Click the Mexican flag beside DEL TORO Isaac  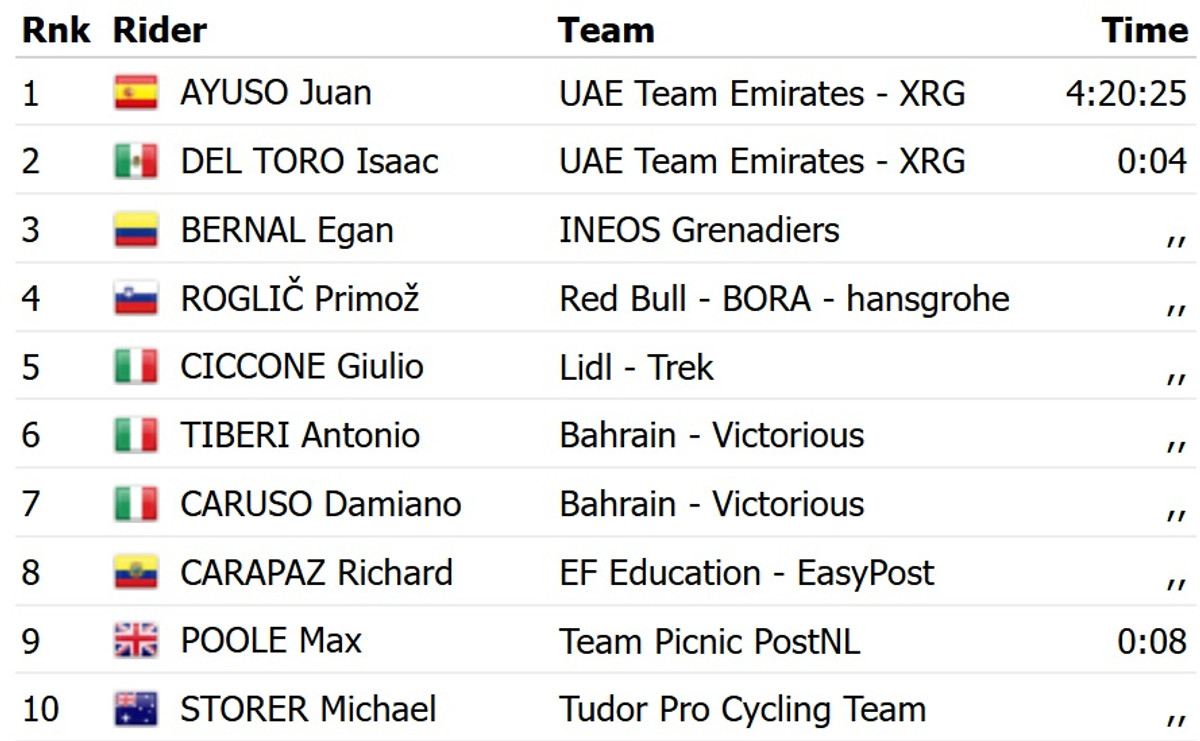pos(136,161)
